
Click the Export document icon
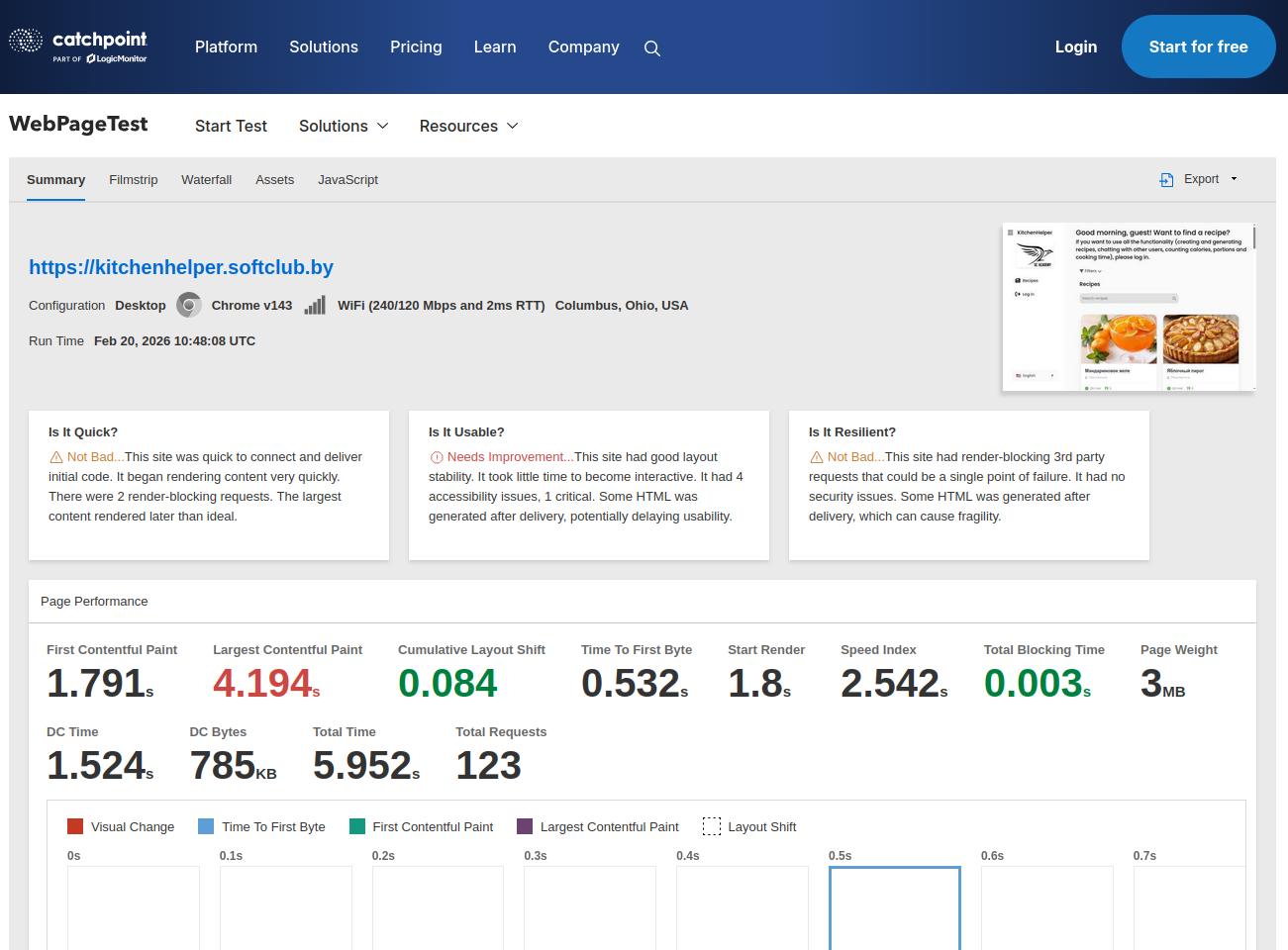[x=1166, y=180]
